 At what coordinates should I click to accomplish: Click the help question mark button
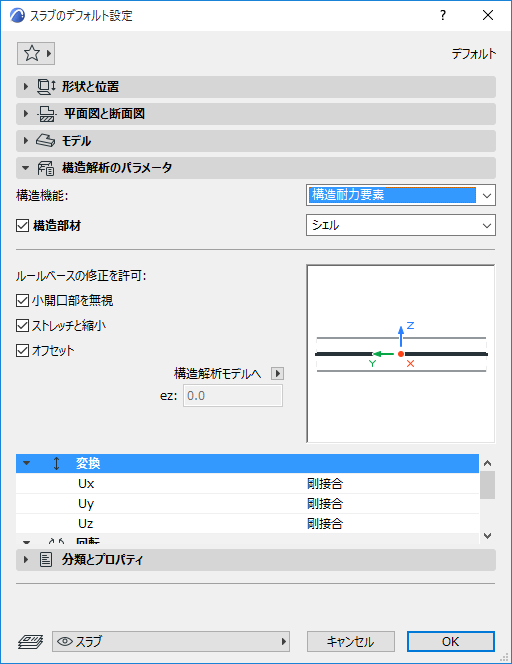coord(443,16)
